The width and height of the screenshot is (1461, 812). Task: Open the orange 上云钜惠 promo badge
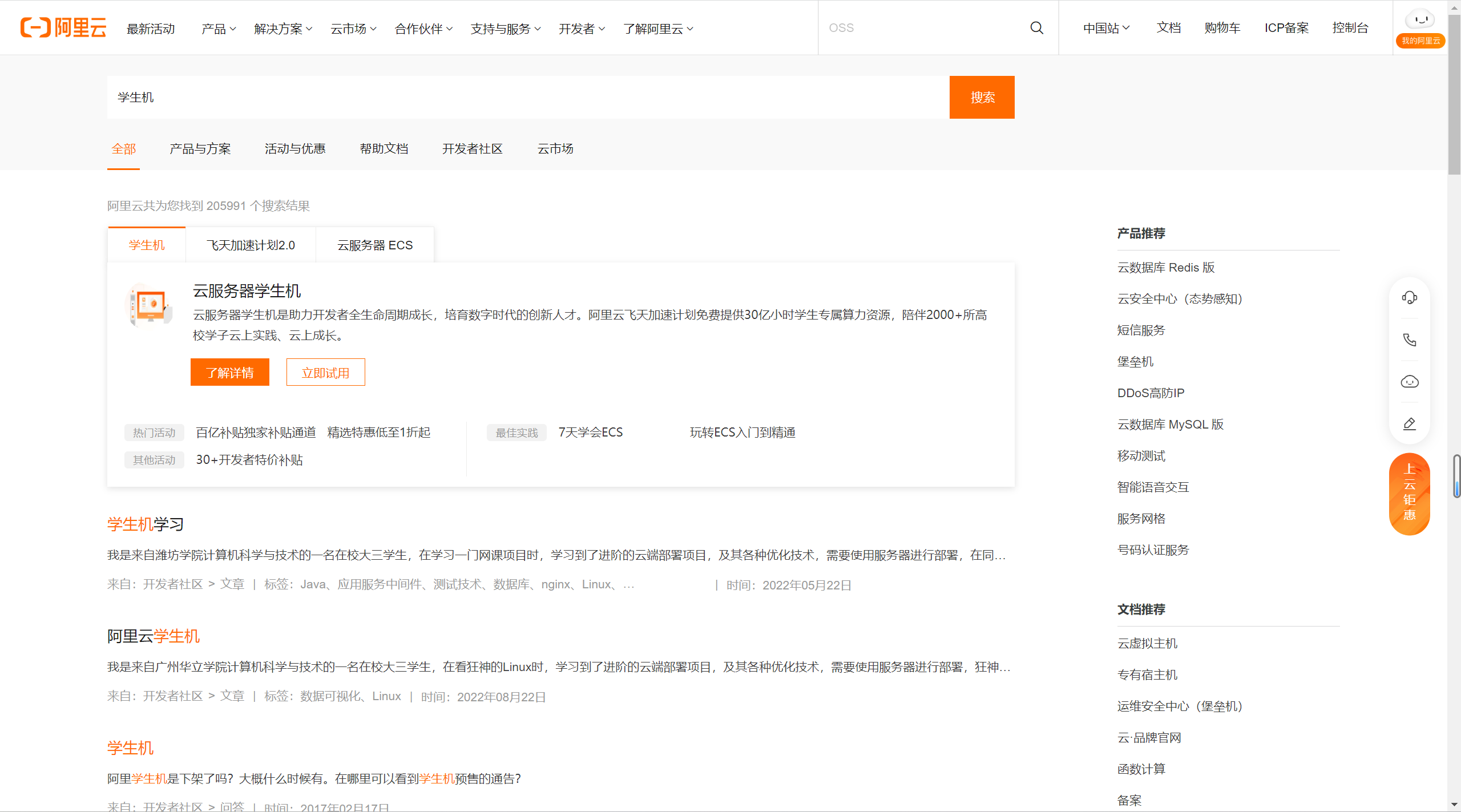[1409, 493]
